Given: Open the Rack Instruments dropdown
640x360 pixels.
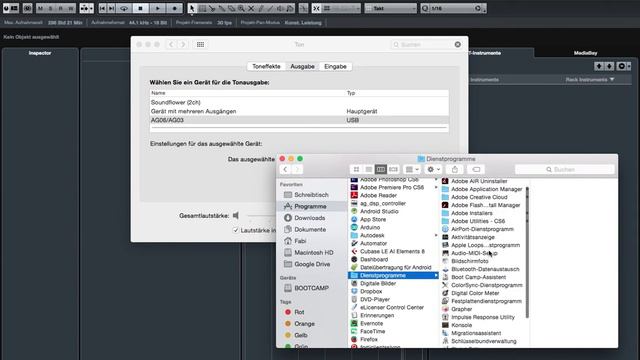Looking at the screenshot, I should coord(590,80).
